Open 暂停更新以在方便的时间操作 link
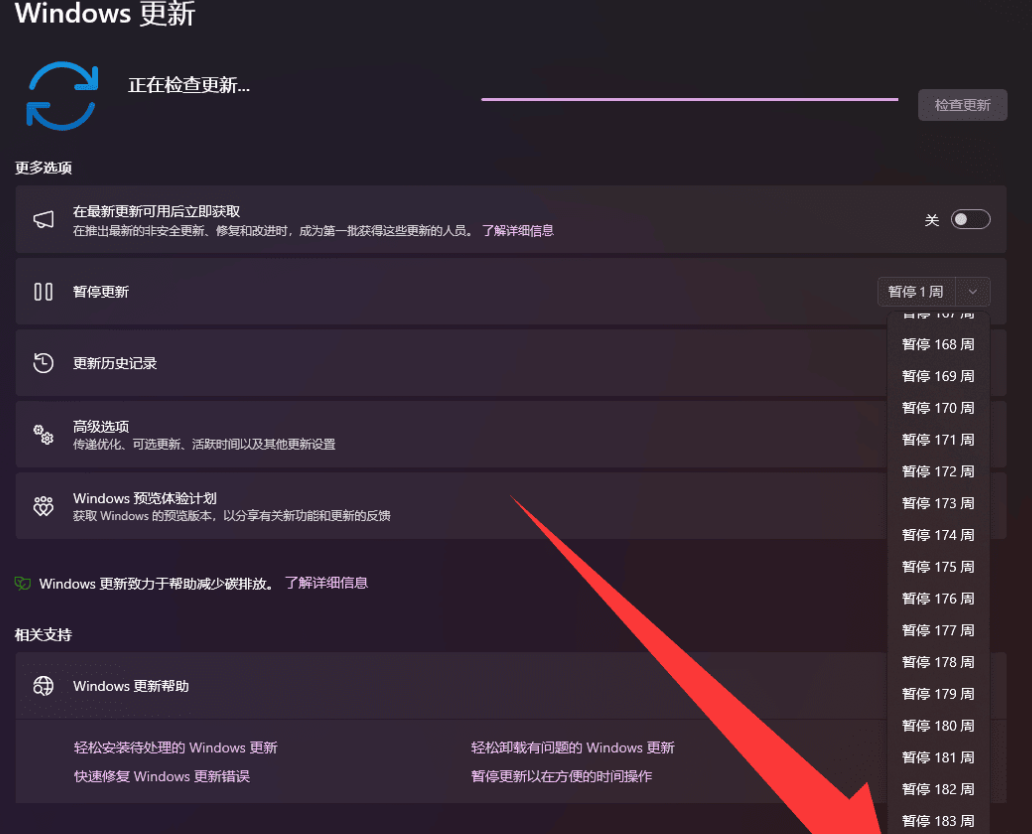Screen dimensions: 1032x834 click(x=561, y=777)
